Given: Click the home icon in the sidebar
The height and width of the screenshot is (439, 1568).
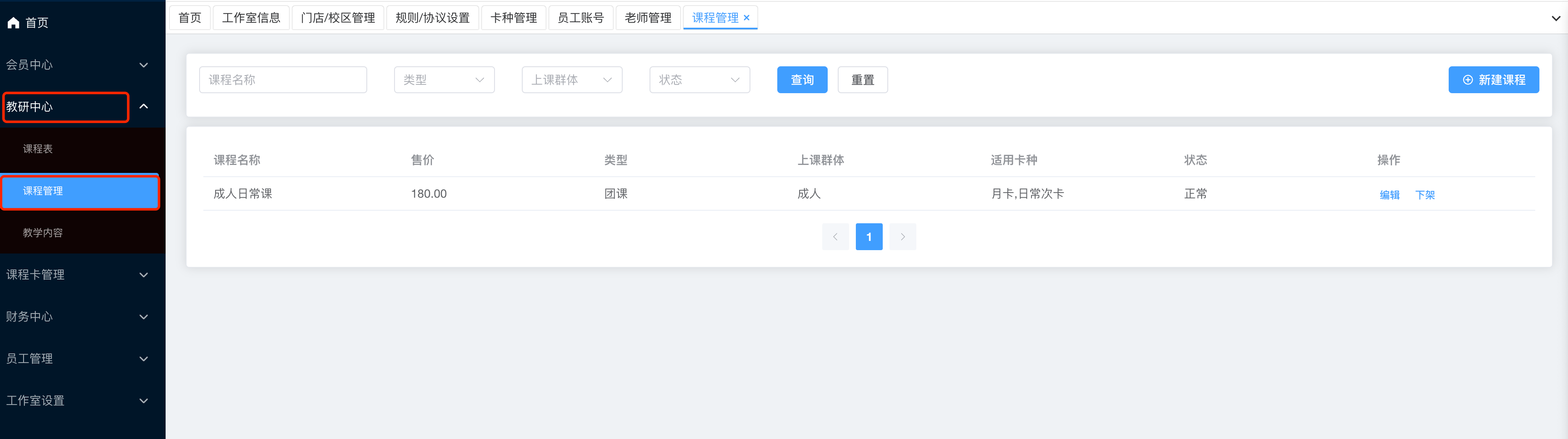Looking at the screenshot, I should pyautogui.click(x=13, y=23).
